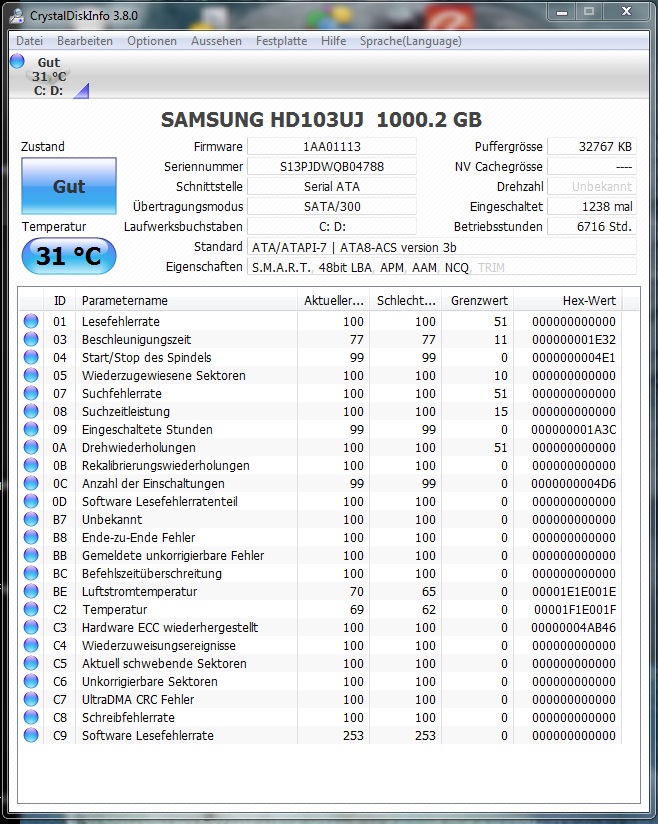Viewport: 658px width, 824px height.
Task: Click the ID column header
Action: tap(59, 301)
